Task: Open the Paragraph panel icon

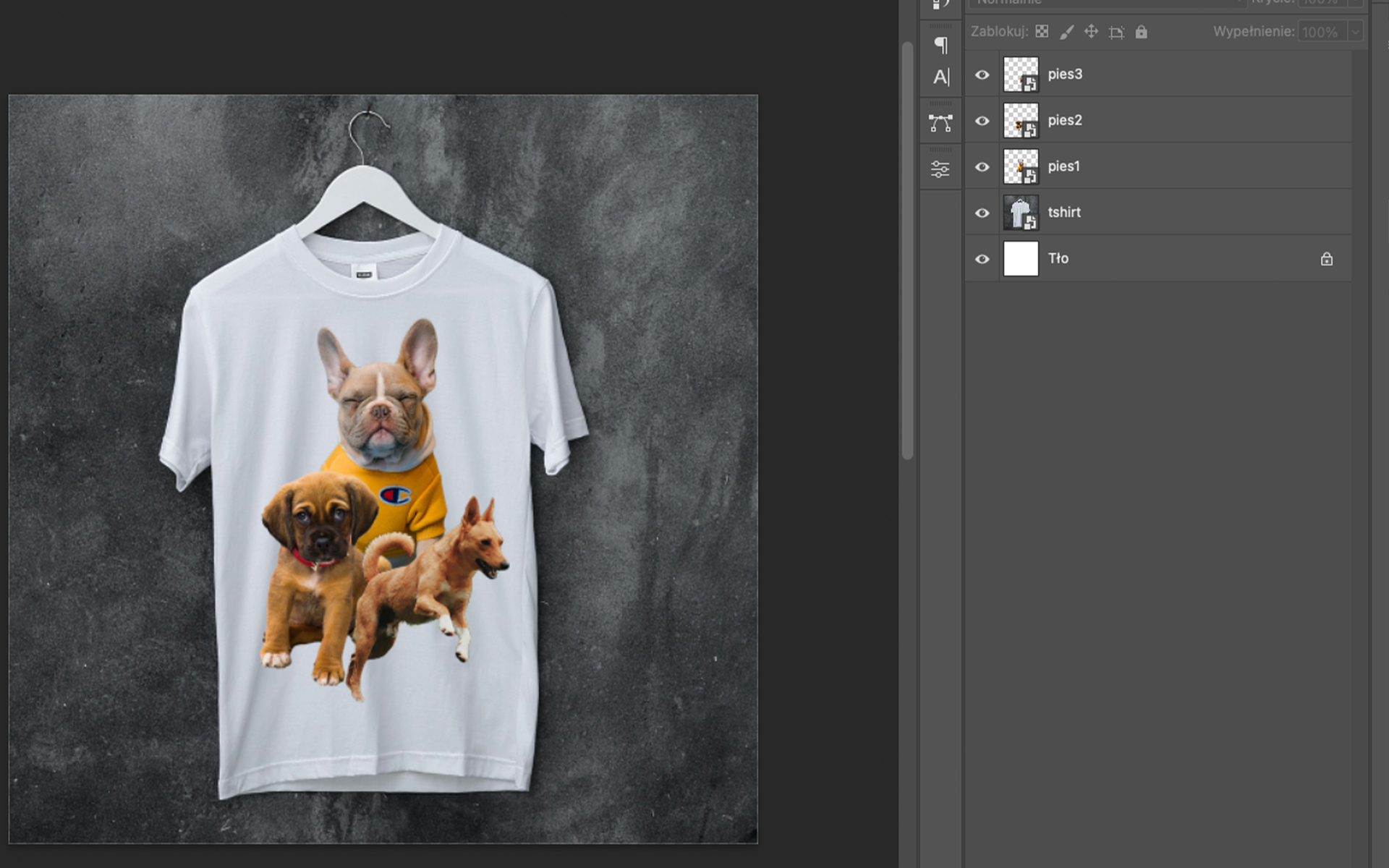Action: [x=940, y=45]
